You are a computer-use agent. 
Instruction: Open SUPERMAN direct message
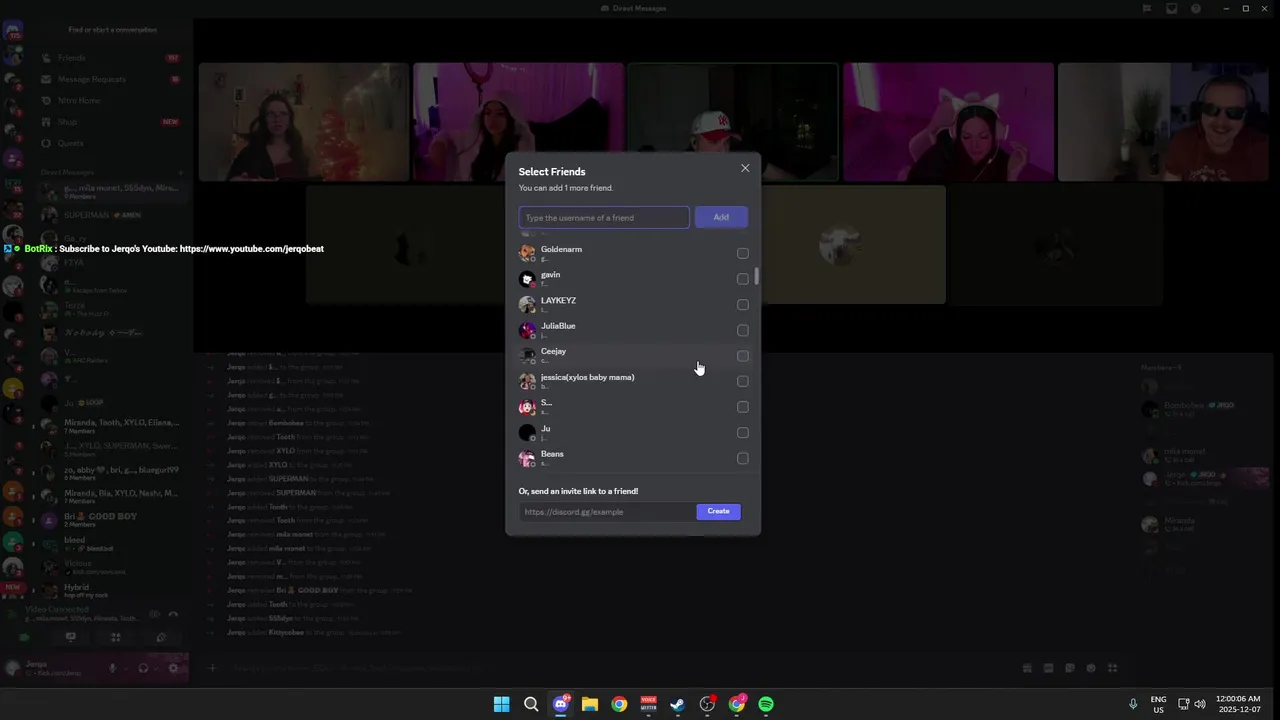pos(110,215)
